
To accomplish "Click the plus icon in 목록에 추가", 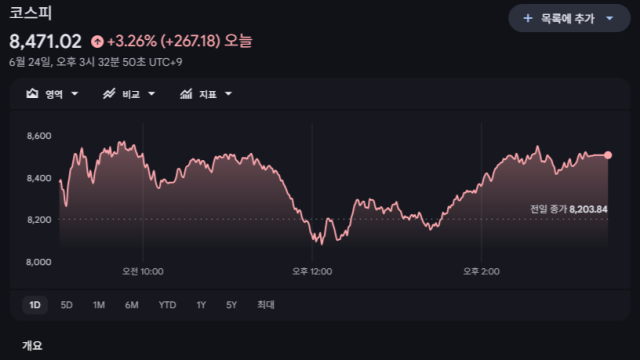I will pyautogui.click(x=528, y=18).
